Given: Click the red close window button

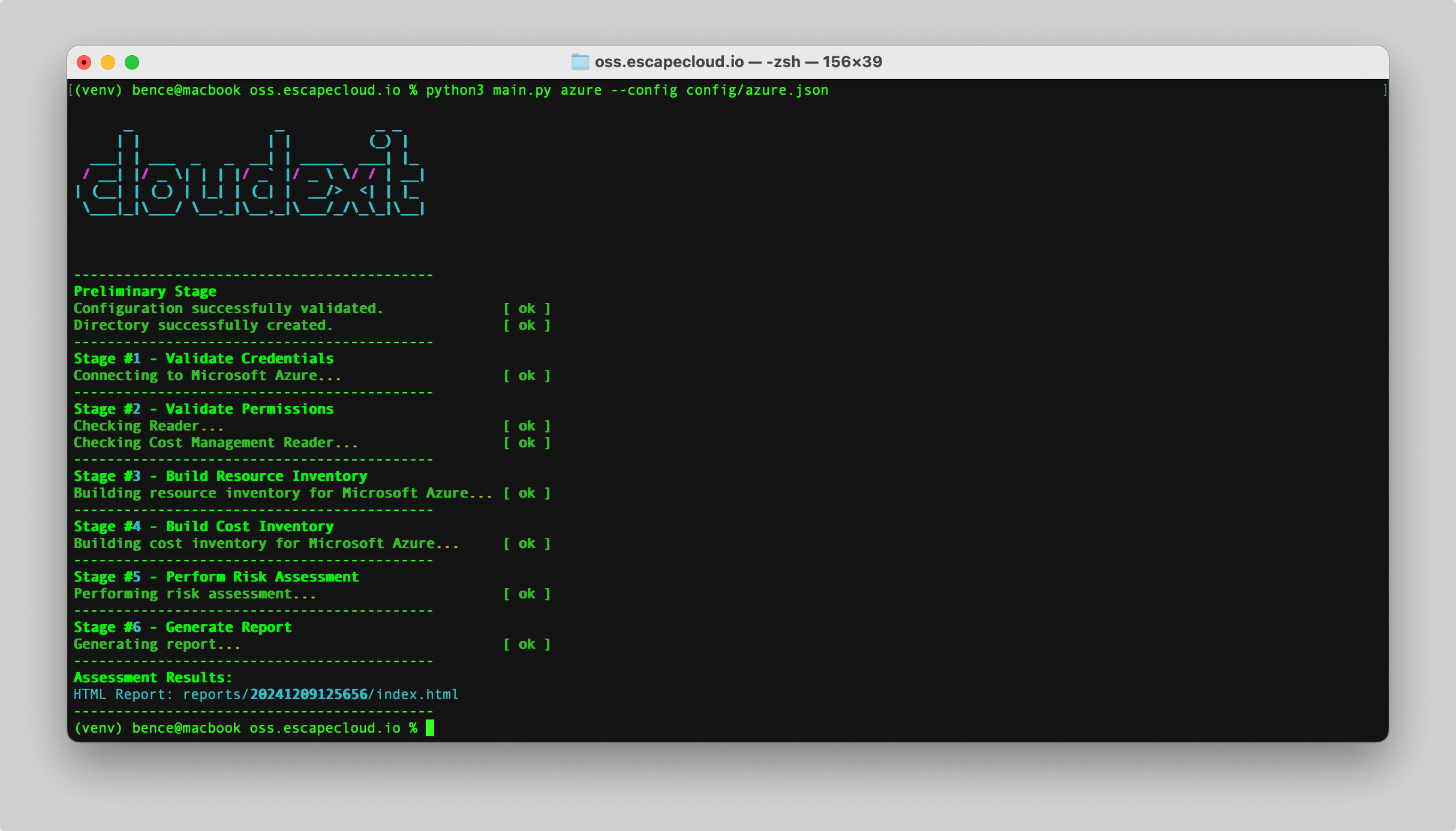Looking at the screenshot, I should [x=85, y=62].
